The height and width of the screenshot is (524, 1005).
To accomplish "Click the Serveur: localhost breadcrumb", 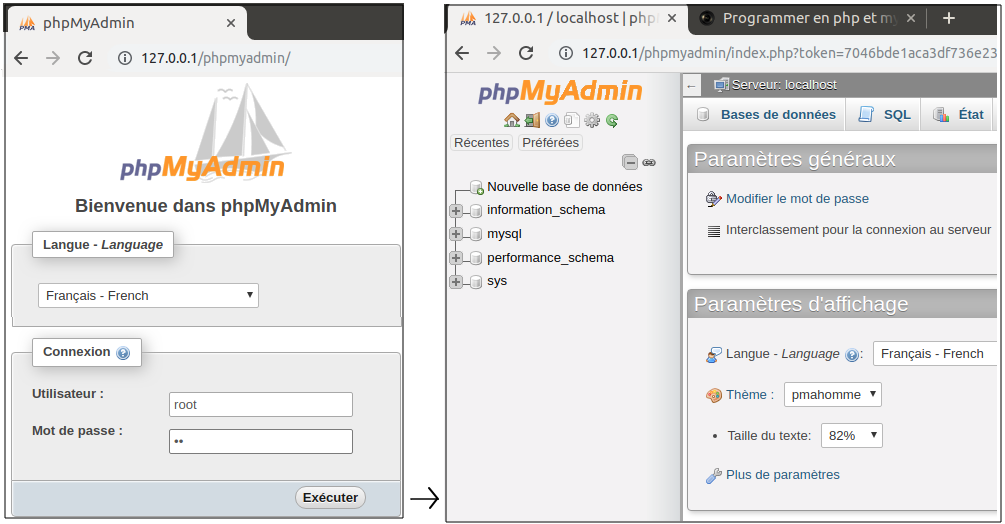I will click(x=776, y=85).
